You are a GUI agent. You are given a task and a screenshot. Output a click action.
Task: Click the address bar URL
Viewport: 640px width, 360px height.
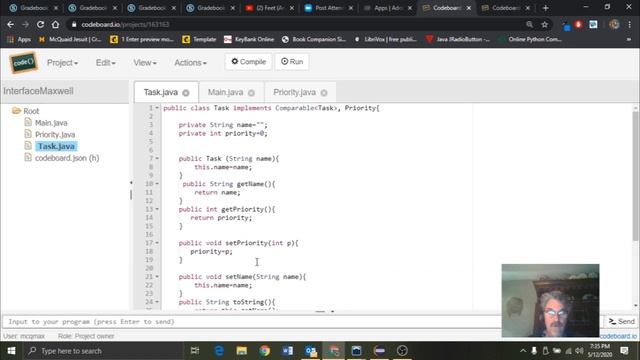tap(125, 24)
